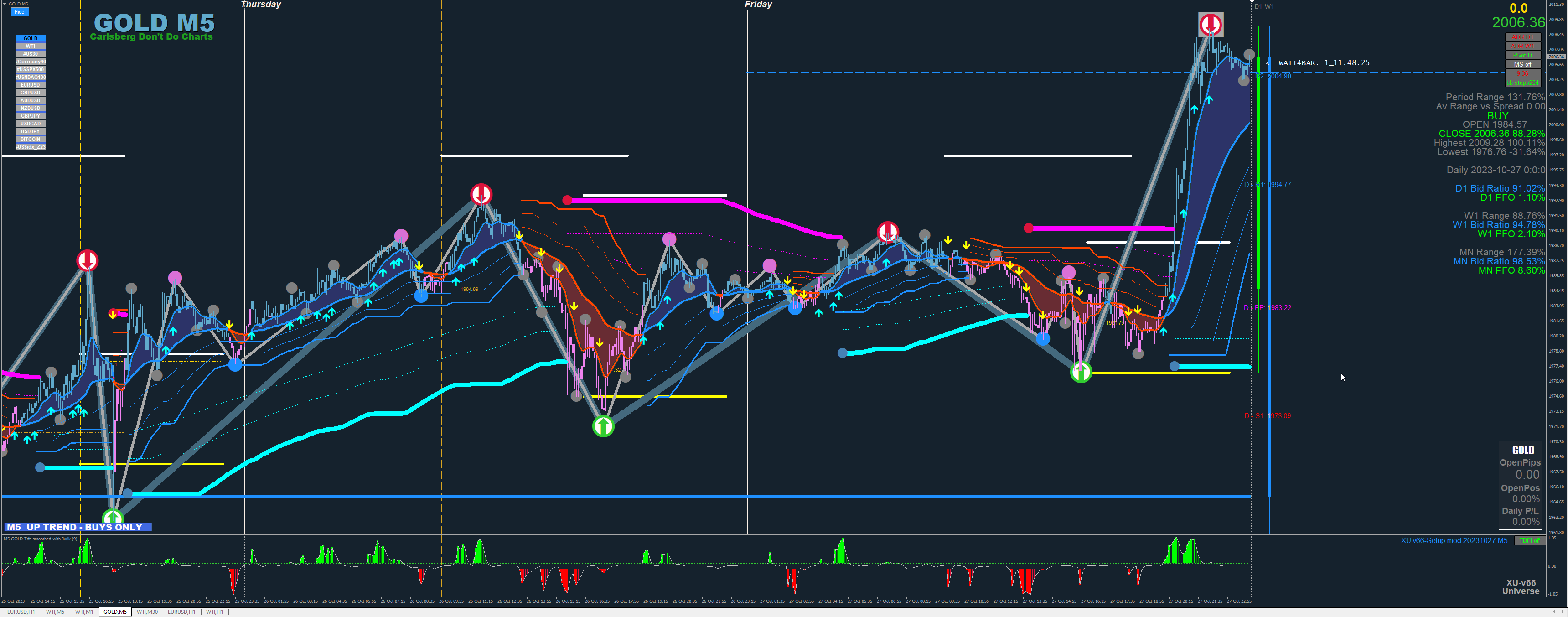
Task: Switch symbol to WTI in symbol list
Action: (x=31, y=47)
